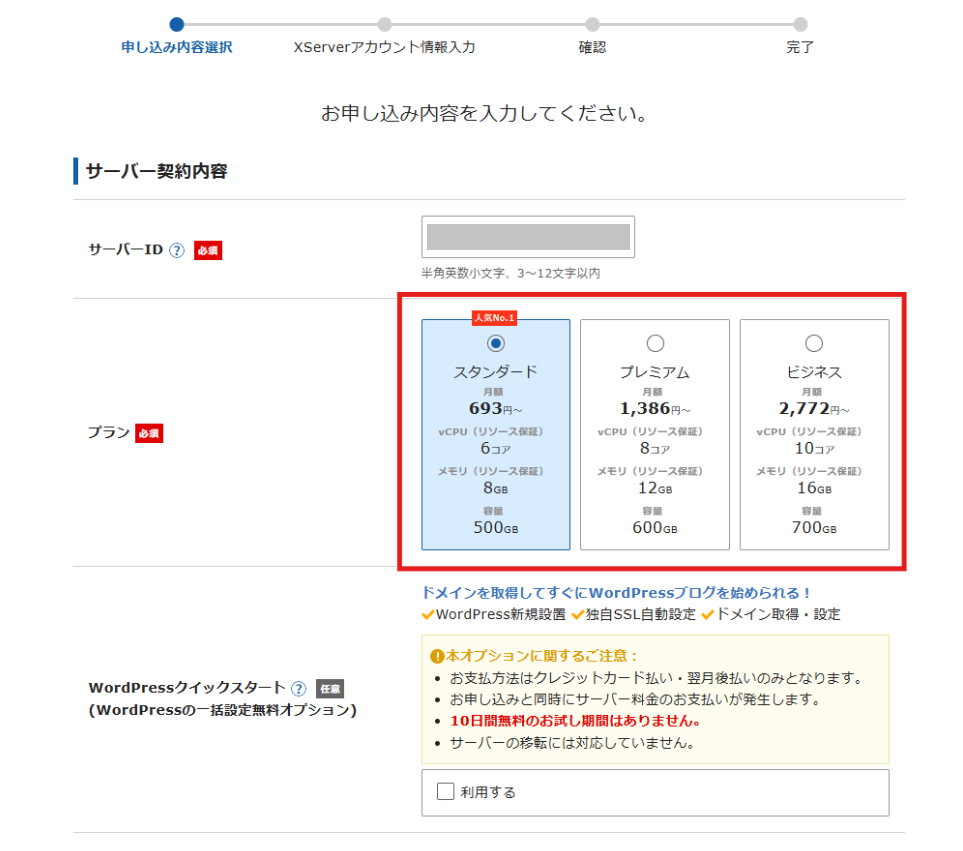Click the 人気No.1 badge on standard plan

[x=494, y=317]
